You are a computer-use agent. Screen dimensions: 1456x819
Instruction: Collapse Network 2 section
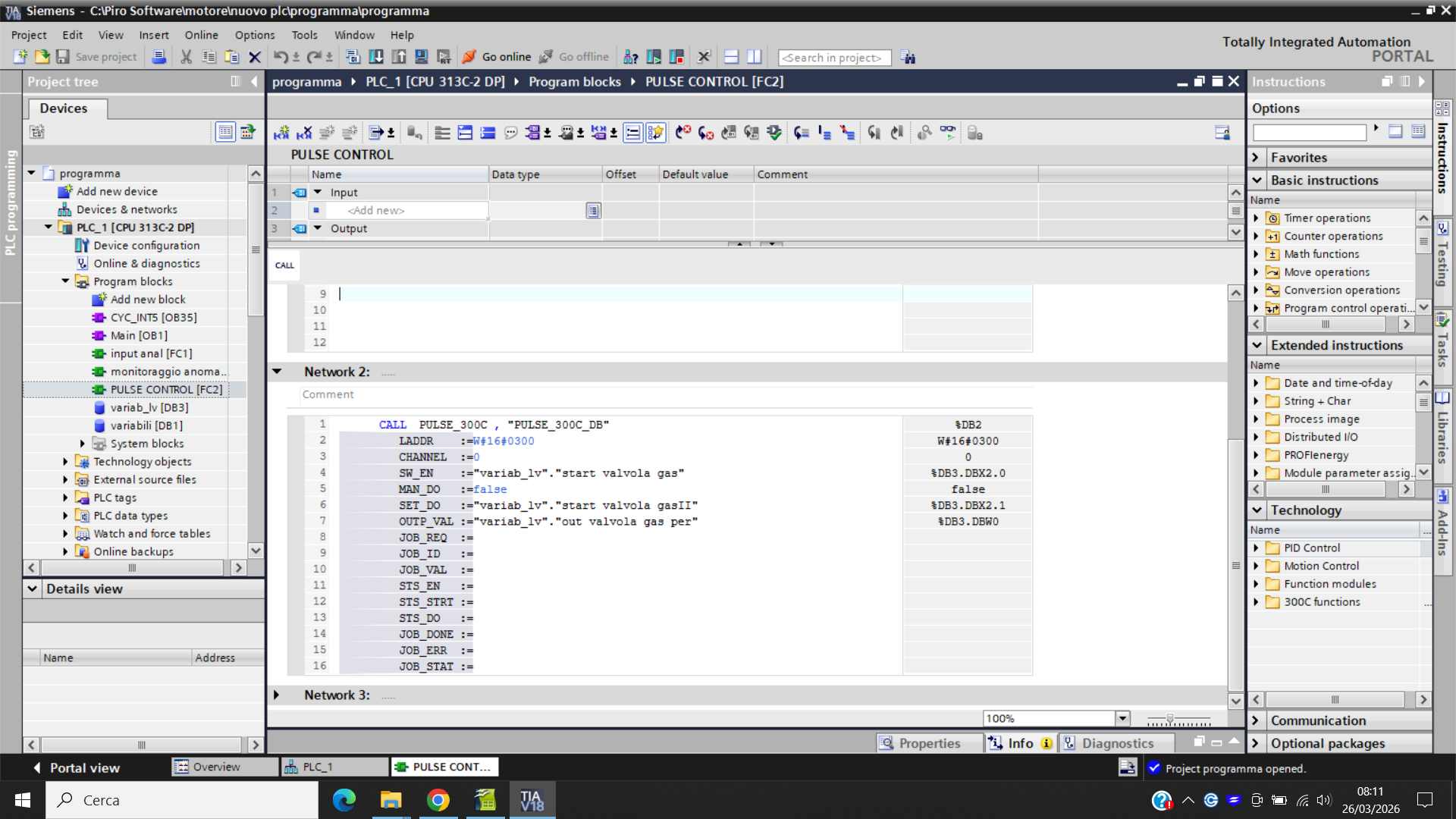coord(278,372)
